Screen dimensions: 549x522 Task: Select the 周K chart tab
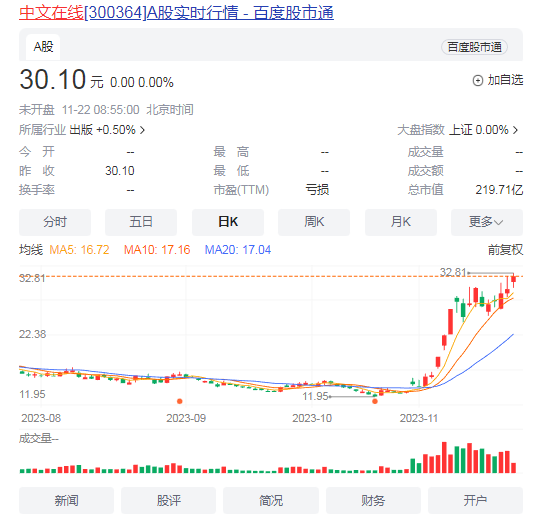pyautogui.click(x=314, y=222)
